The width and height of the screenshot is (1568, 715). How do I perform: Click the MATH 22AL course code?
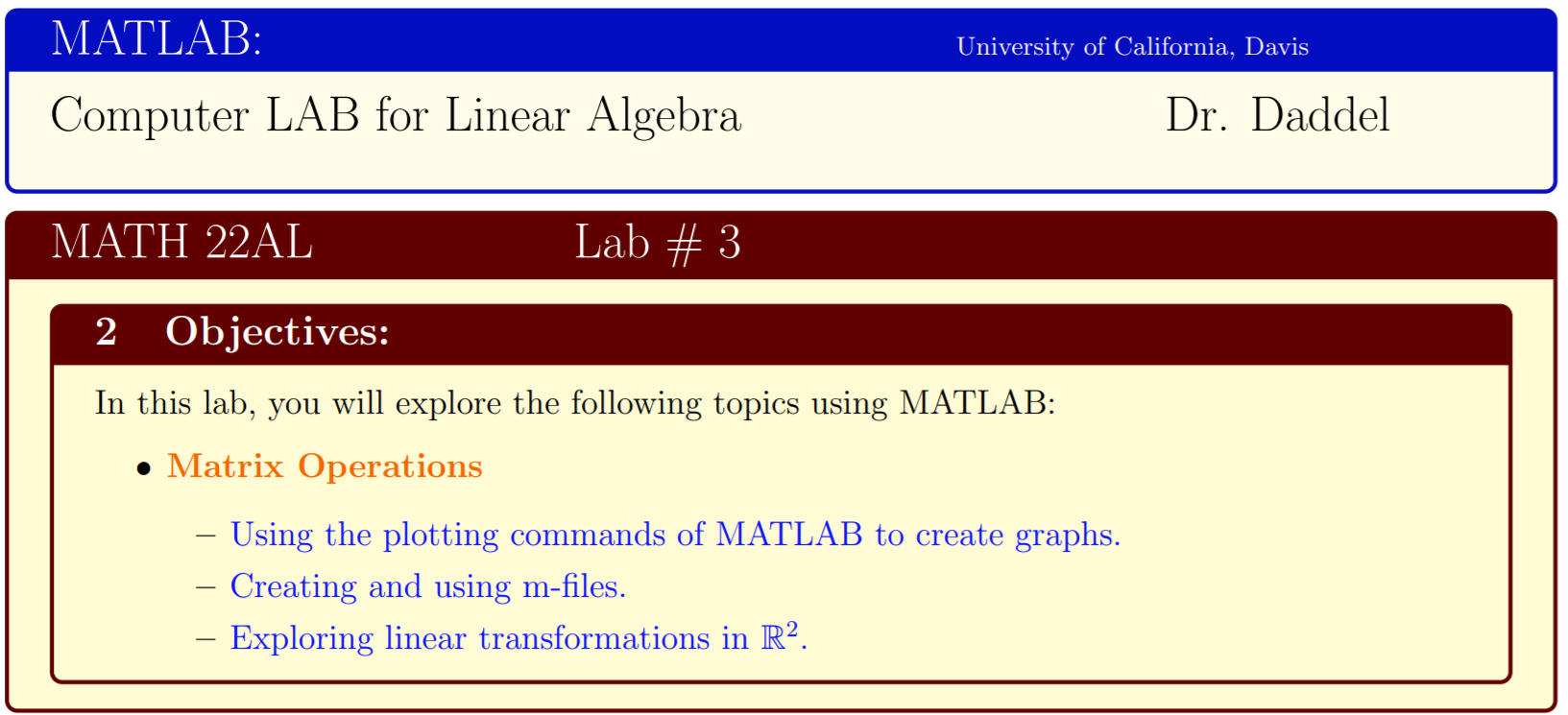(x=181, y=242)
